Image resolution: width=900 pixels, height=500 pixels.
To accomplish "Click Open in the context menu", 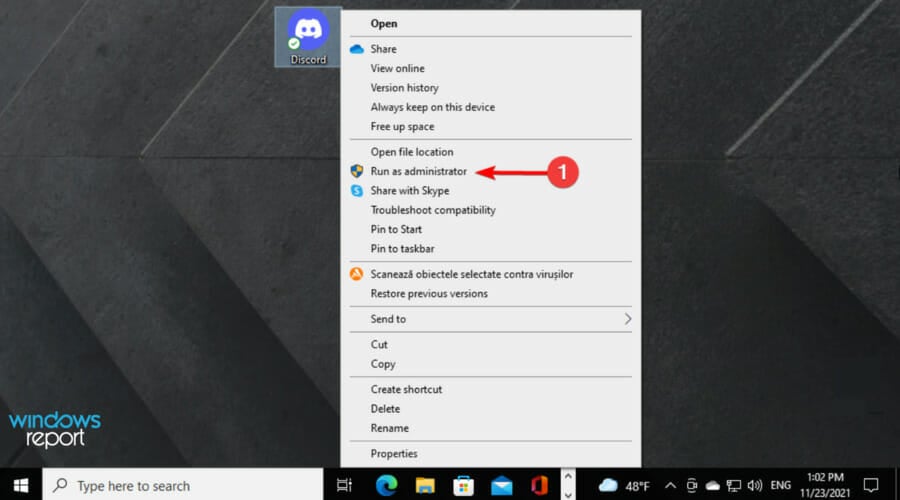I will click(x=383, y=24).
